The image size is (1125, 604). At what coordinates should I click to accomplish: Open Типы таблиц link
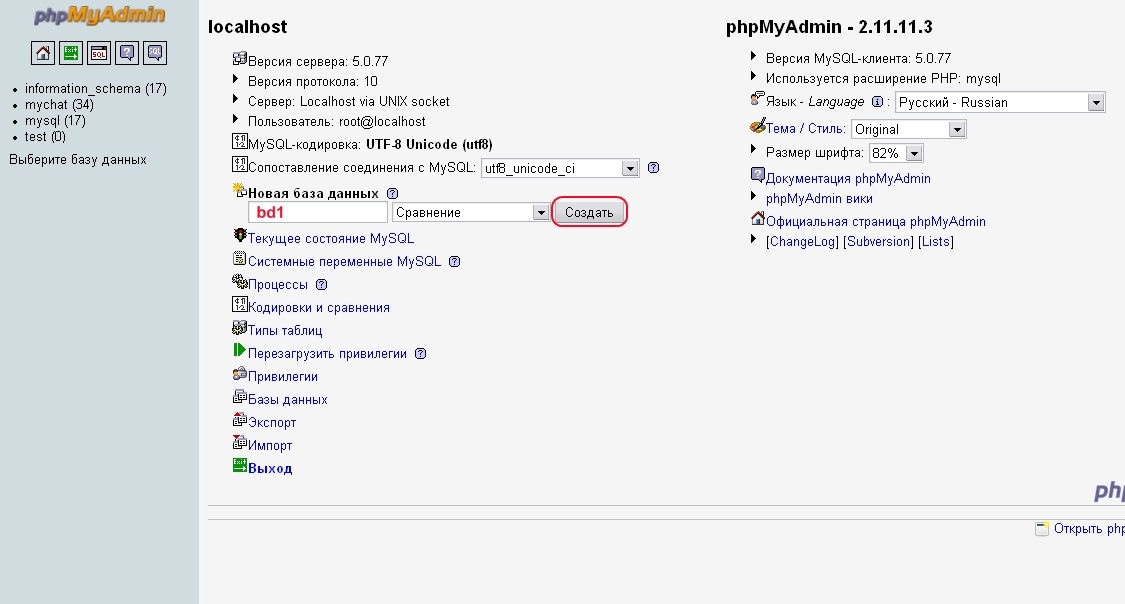point(285,331)
